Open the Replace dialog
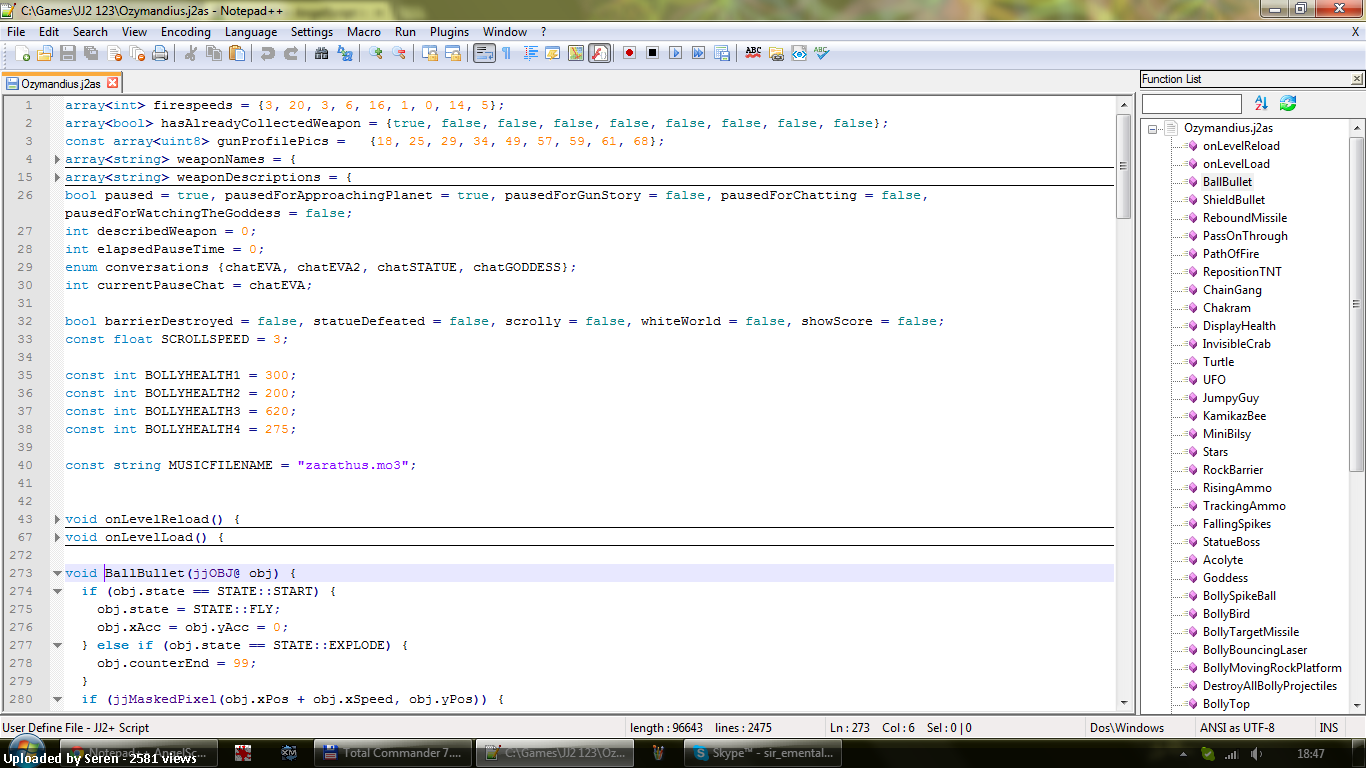 coord(346,53)
